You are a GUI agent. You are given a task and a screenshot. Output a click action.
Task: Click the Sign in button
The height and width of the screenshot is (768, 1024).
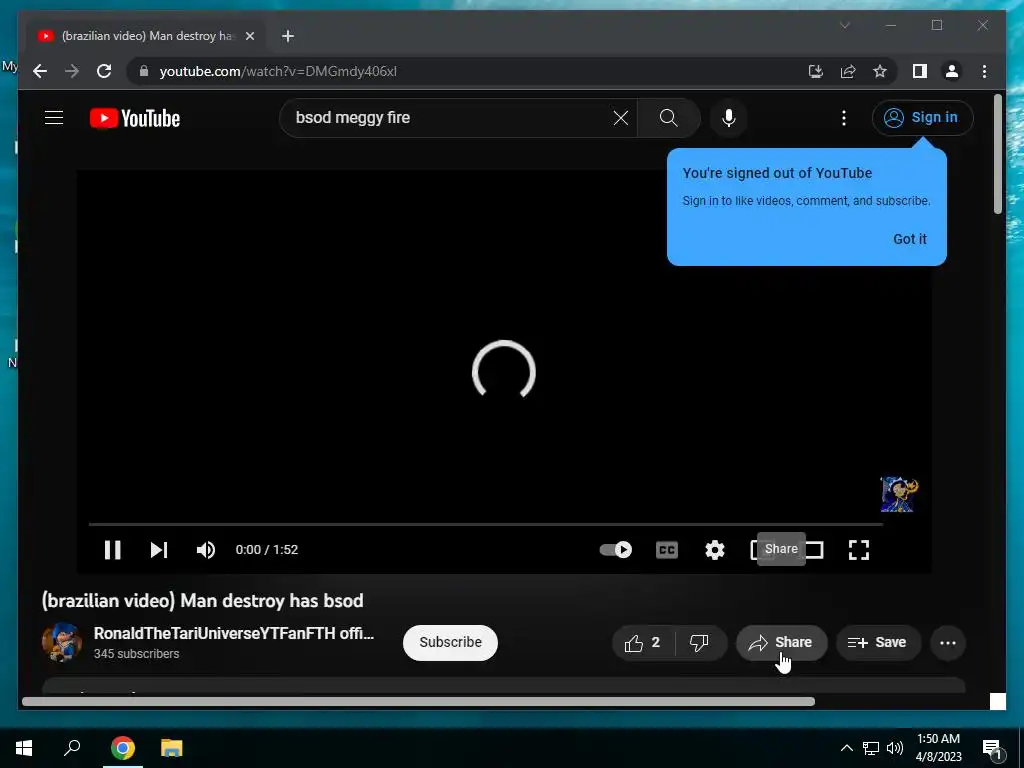(922, 118)
